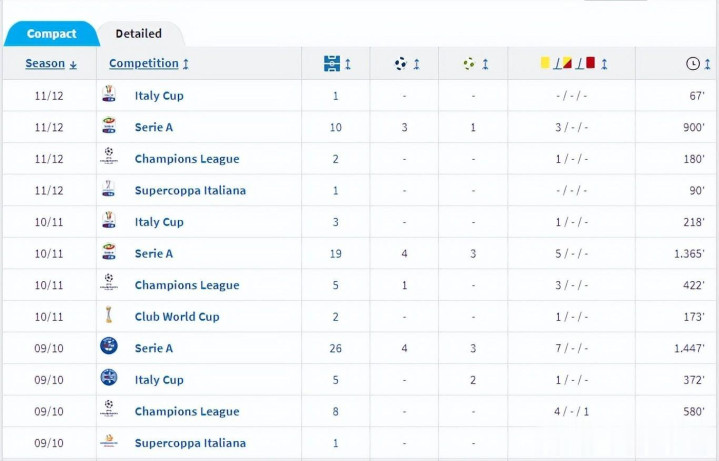Sort by appearances icon column
Screen dimensions: 719x461
click(x=337, y=64)
